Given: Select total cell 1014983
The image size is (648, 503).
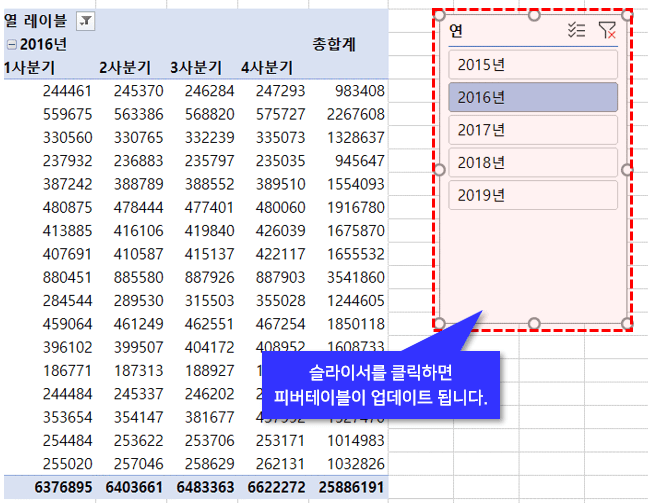Looking at the screenshot, I should 356,441.
